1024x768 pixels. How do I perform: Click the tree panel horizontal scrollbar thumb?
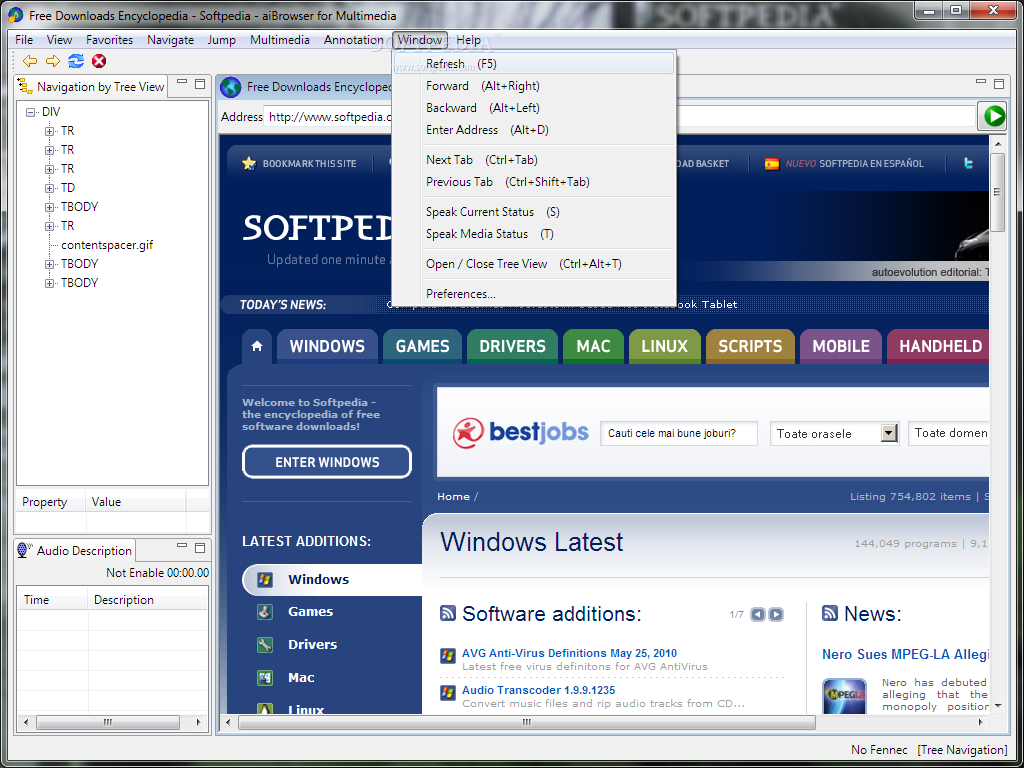108,722
